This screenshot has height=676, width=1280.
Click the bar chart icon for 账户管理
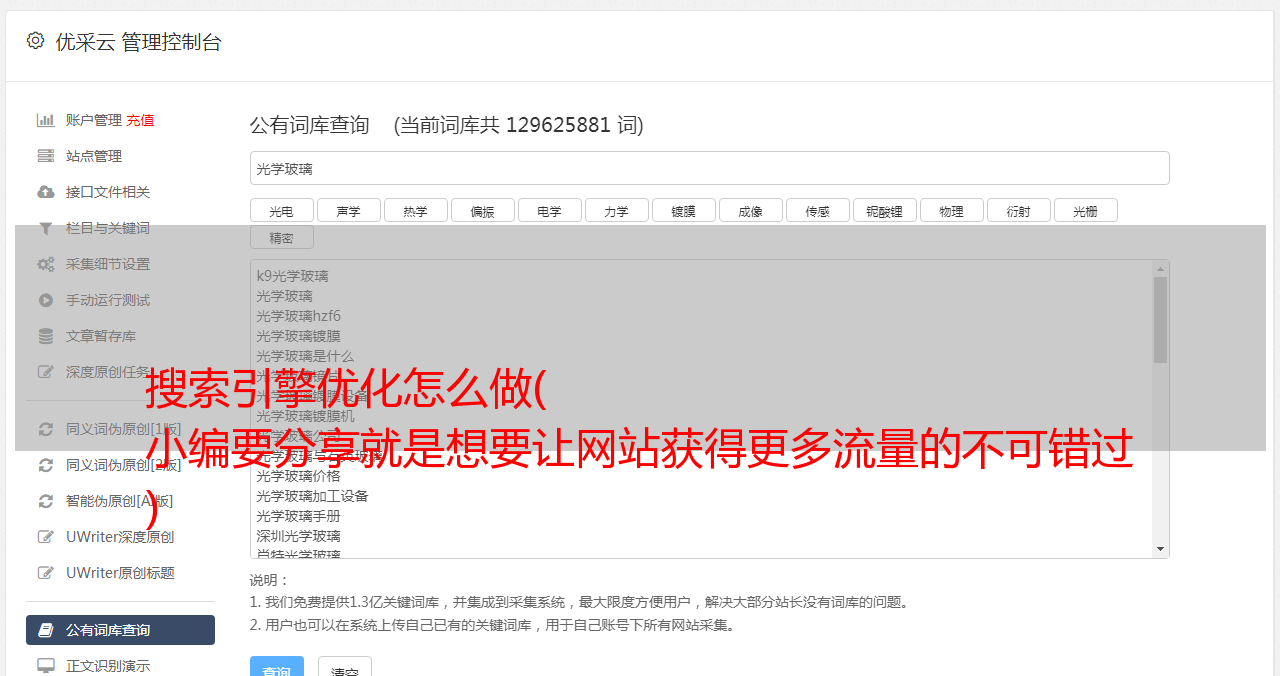(46, 120)
